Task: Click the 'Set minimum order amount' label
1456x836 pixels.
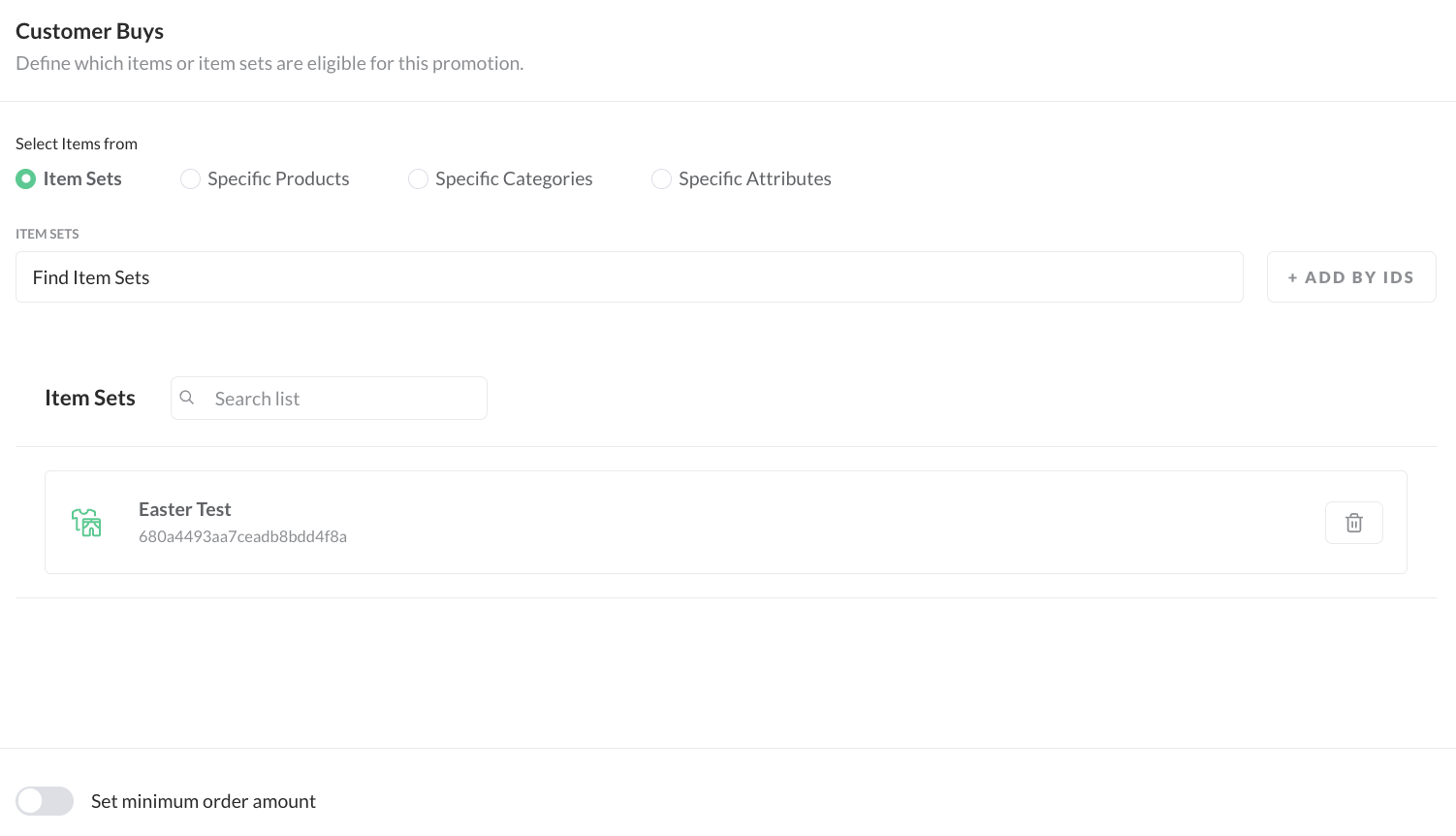Action: 204,801
